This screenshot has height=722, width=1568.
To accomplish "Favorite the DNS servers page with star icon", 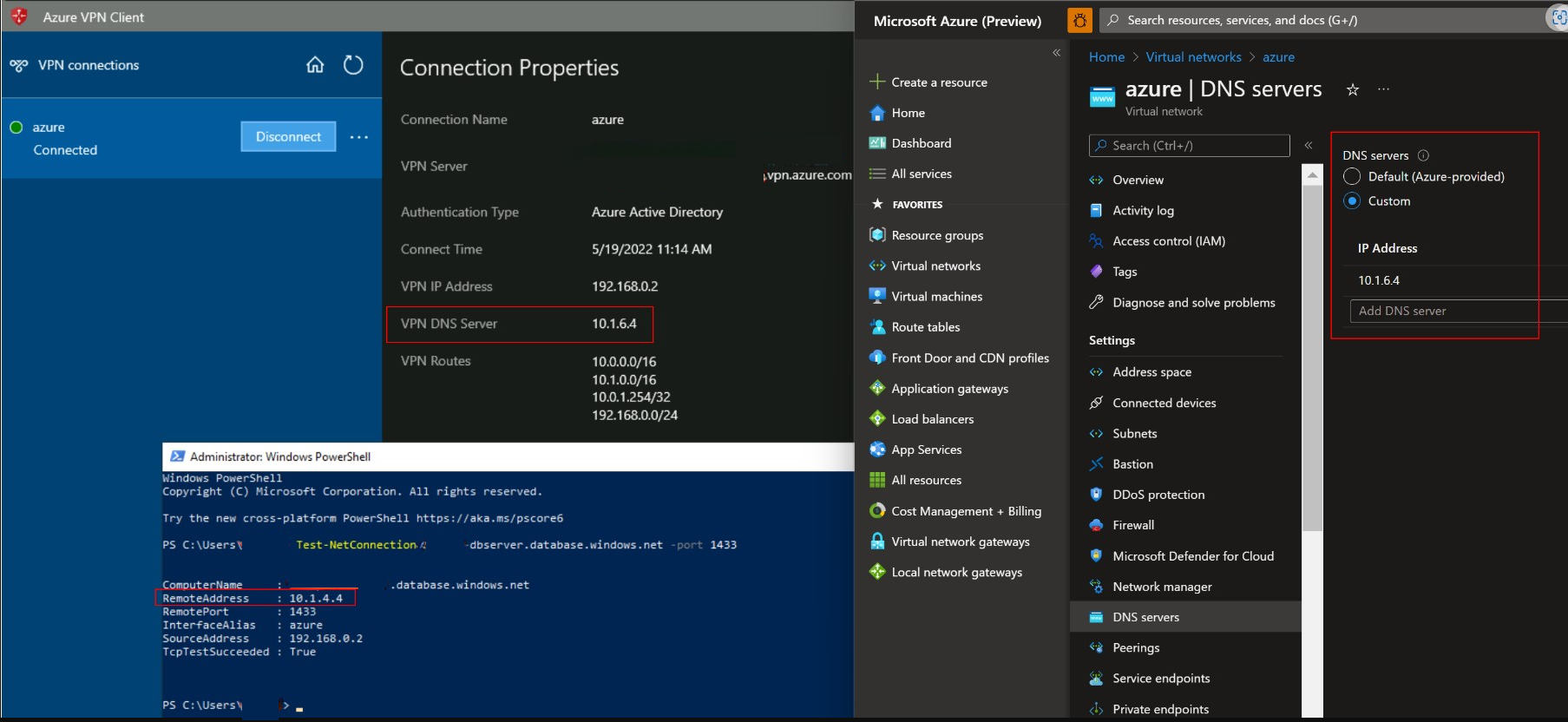I will pos(1352,89).
